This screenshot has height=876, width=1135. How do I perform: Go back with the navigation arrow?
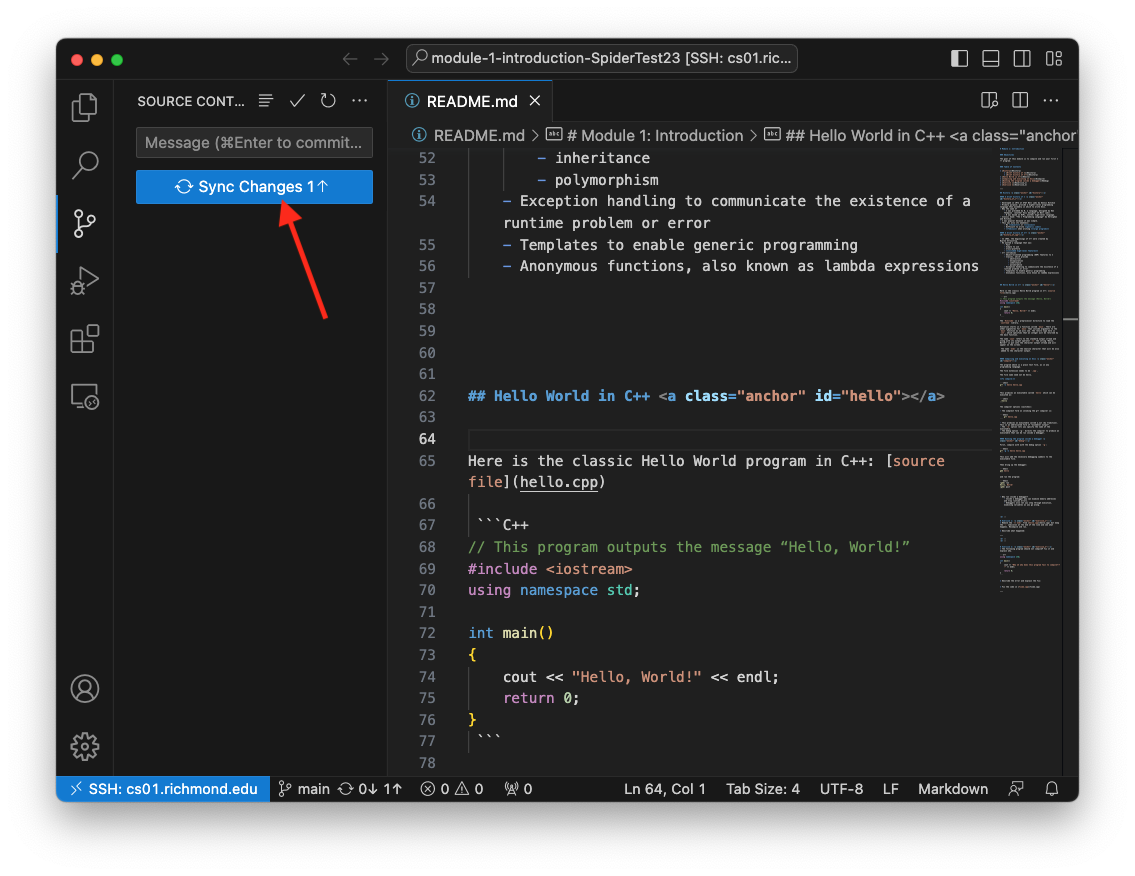(x=350, y=59)
